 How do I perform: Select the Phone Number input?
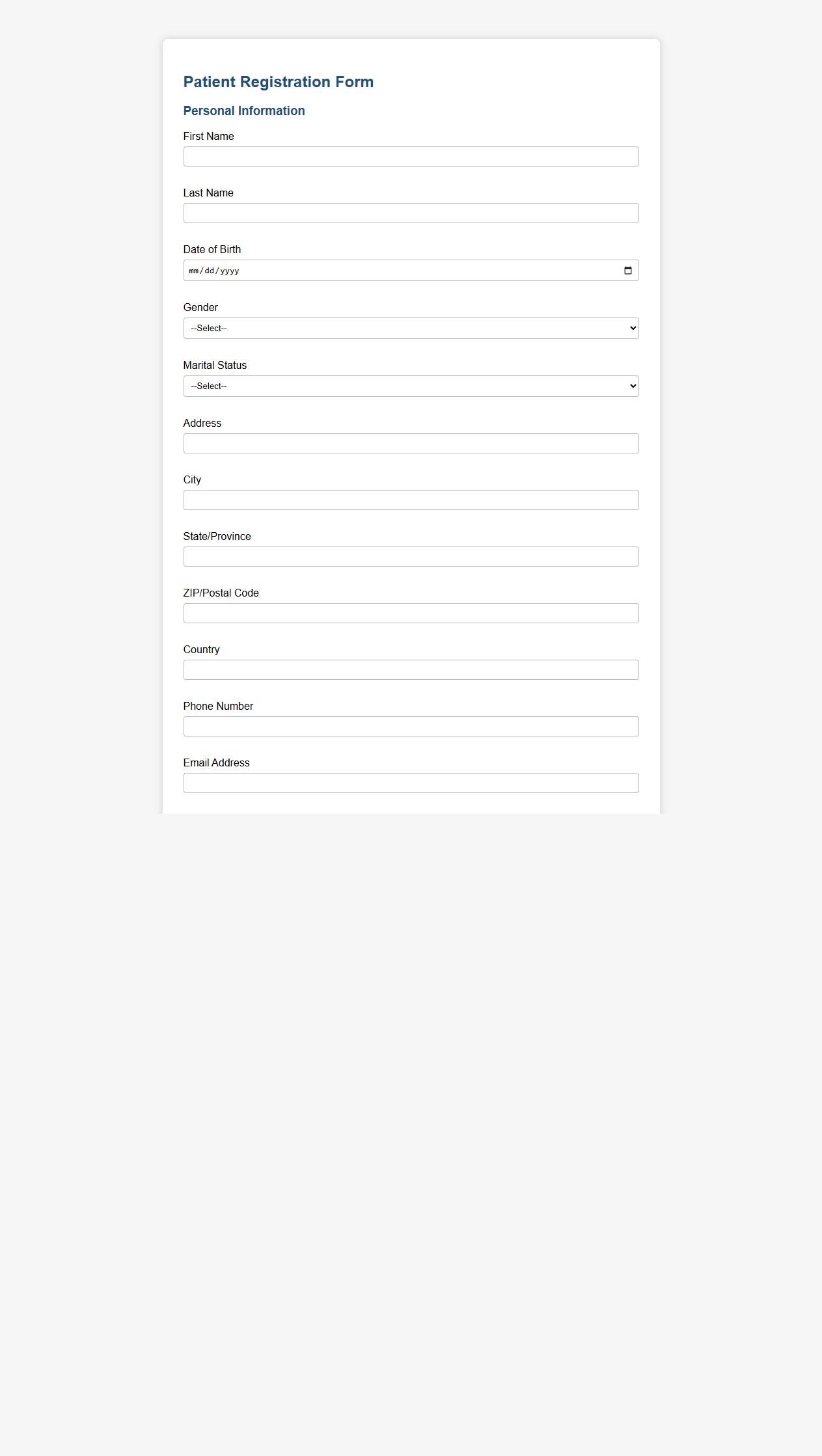coord(411,726)
